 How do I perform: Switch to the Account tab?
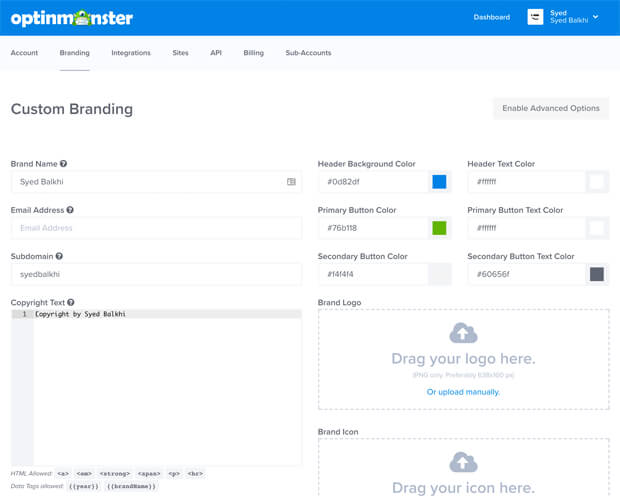(x=24, y=53)
